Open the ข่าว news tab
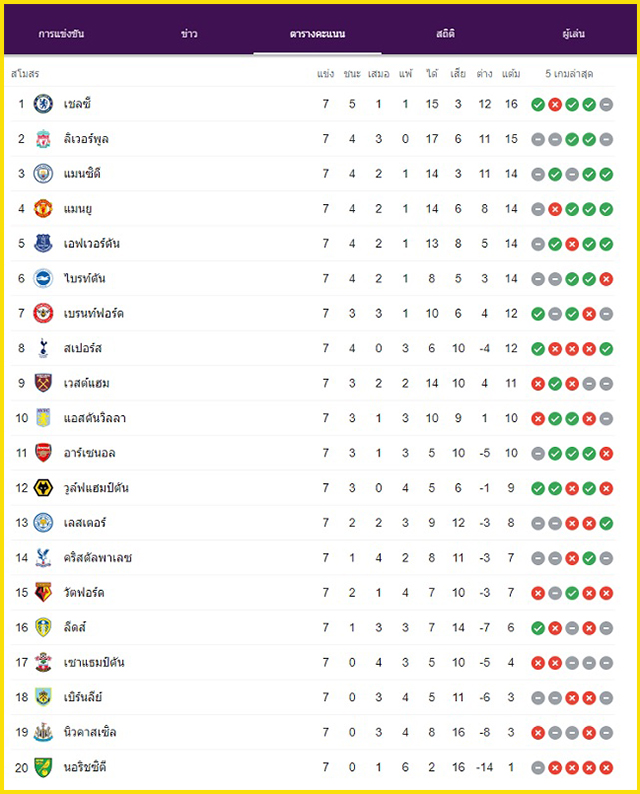The width and height of the screenshot is (640, 794). coord(189,34)
